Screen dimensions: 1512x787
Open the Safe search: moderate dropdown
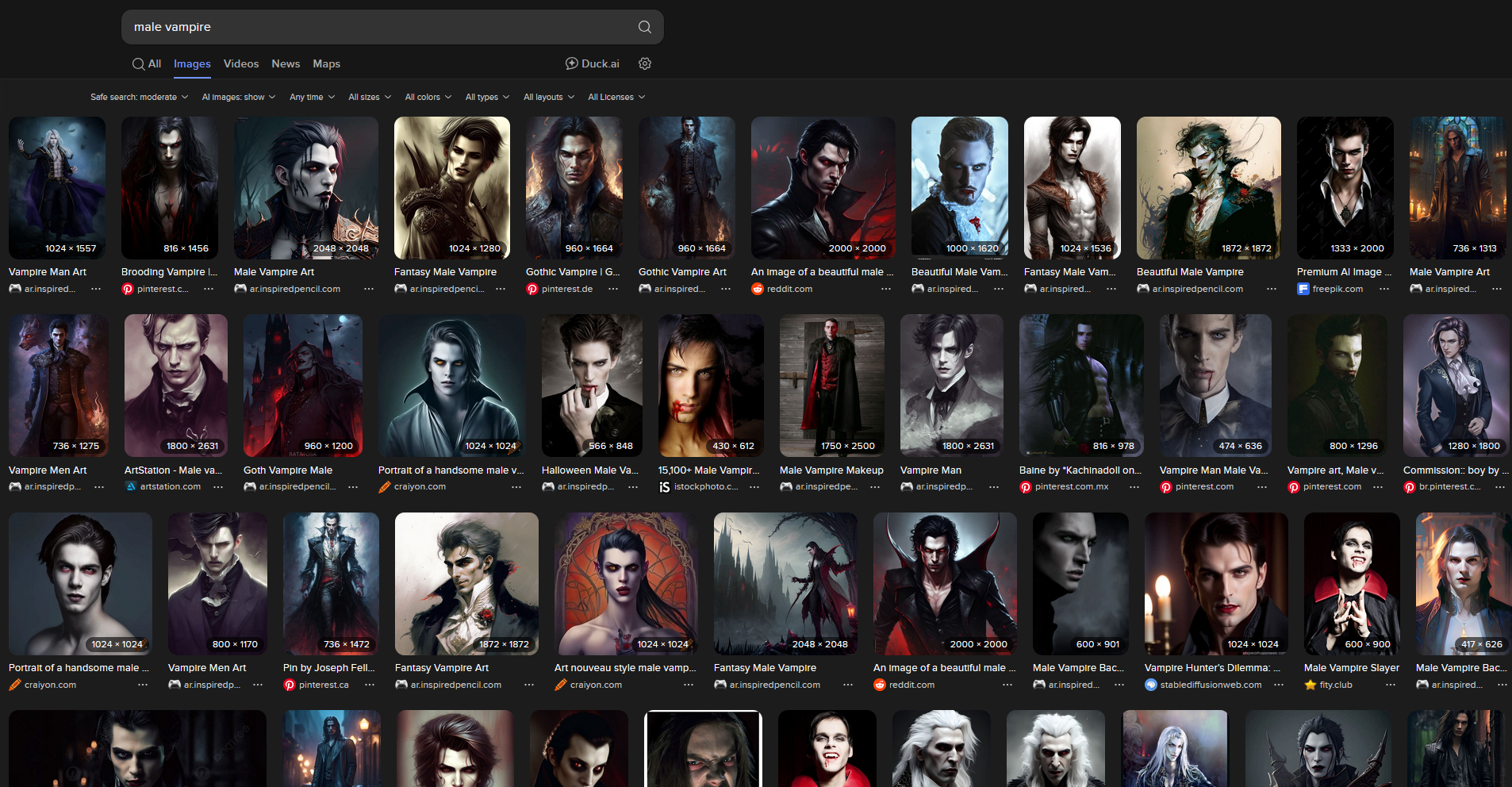pos(140,97)
